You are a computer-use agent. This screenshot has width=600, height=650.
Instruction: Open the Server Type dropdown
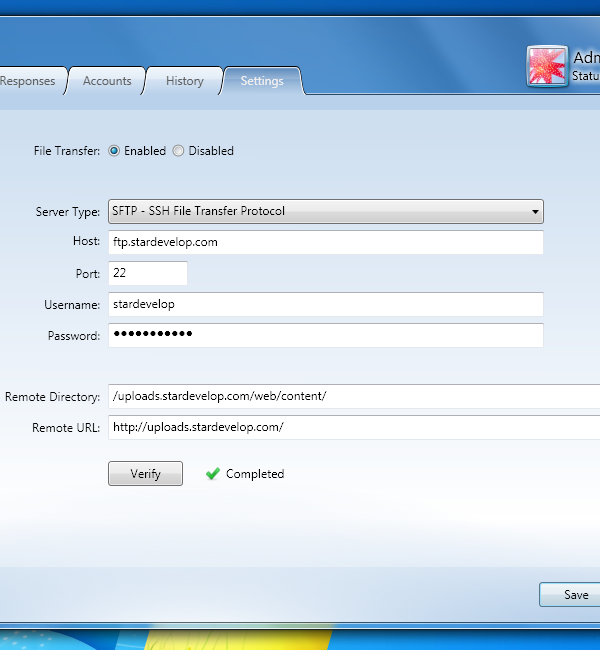pyautogui.click(x=325, y=211)
